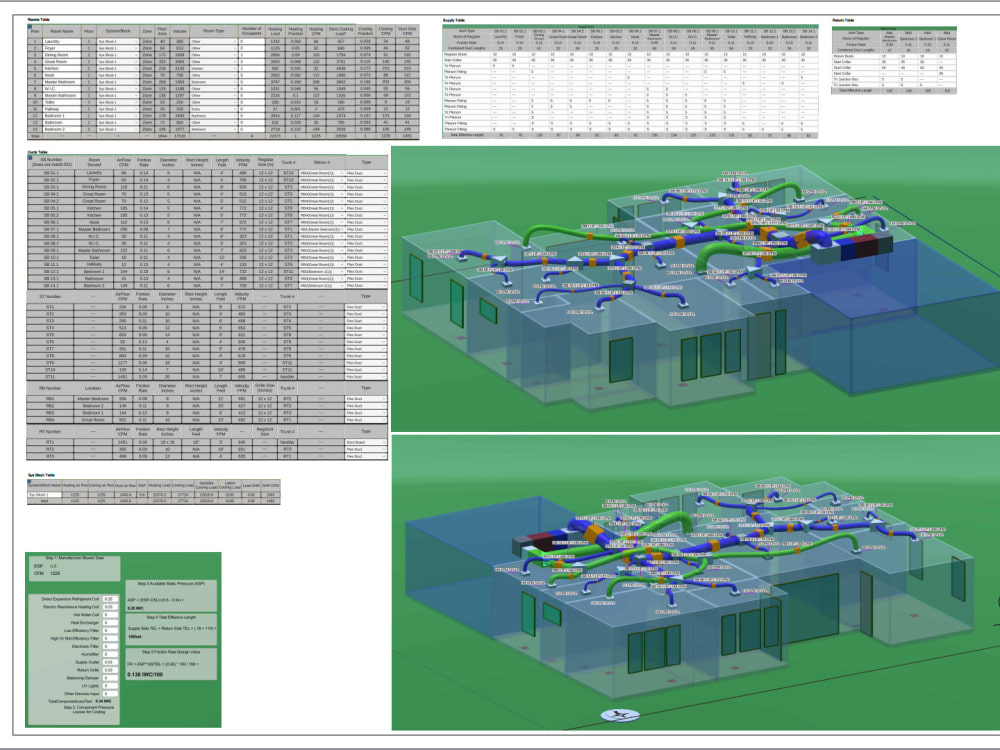Open Room Type dropdown for Kitchen row
1000x750 pixels.
click(x=214, y=68)
